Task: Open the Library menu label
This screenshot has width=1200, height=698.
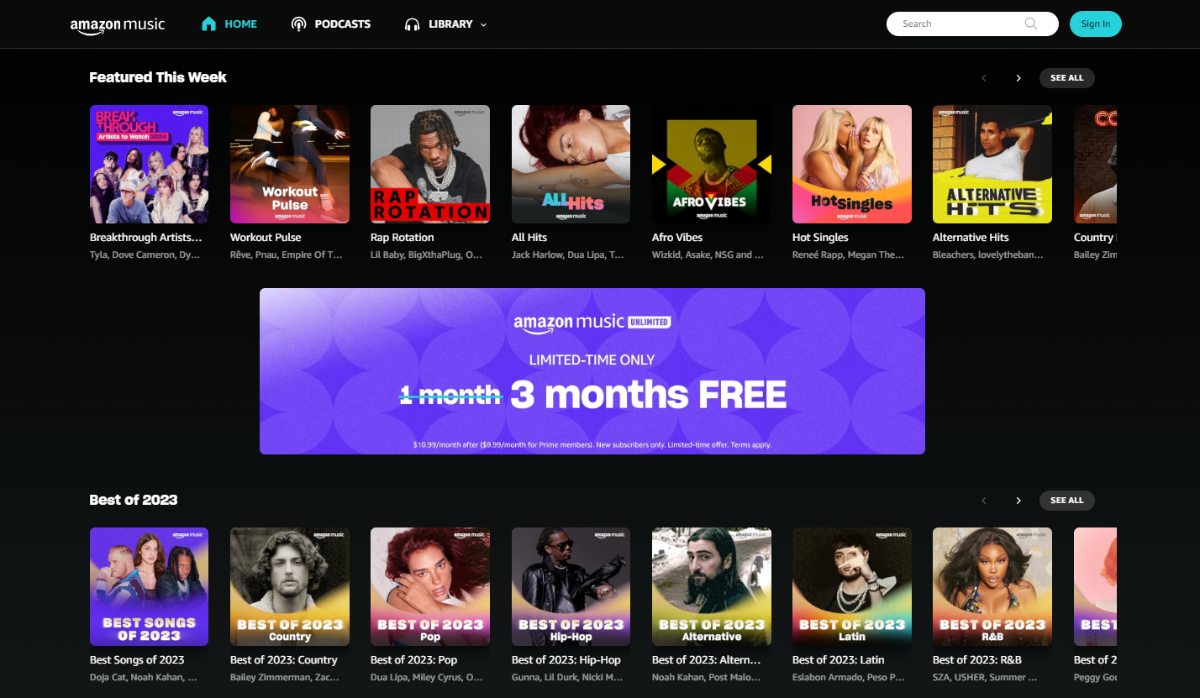Action: (x=450, y=24)
